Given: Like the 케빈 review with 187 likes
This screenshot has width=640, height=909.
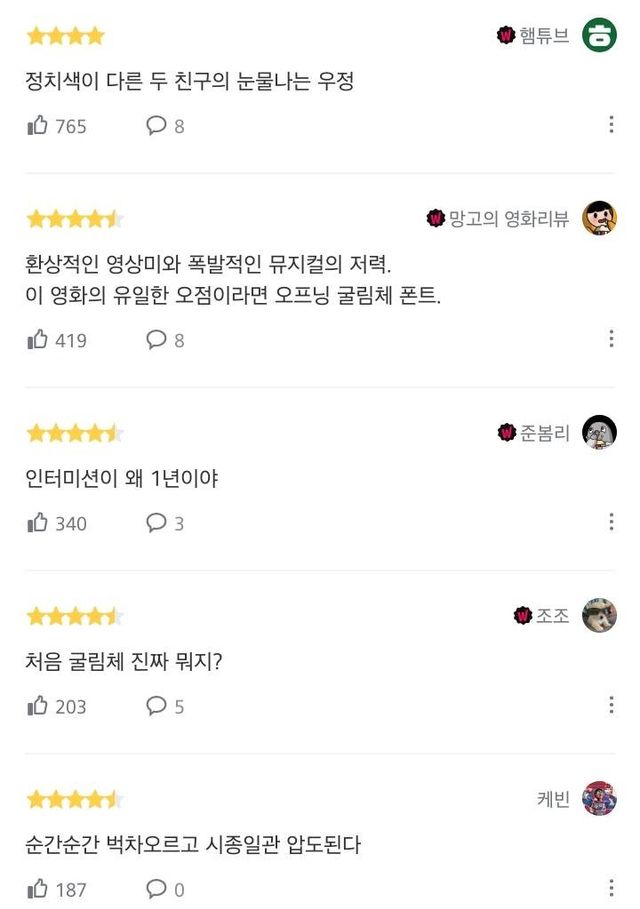Looking at the screenshot, I should [38, 888].
